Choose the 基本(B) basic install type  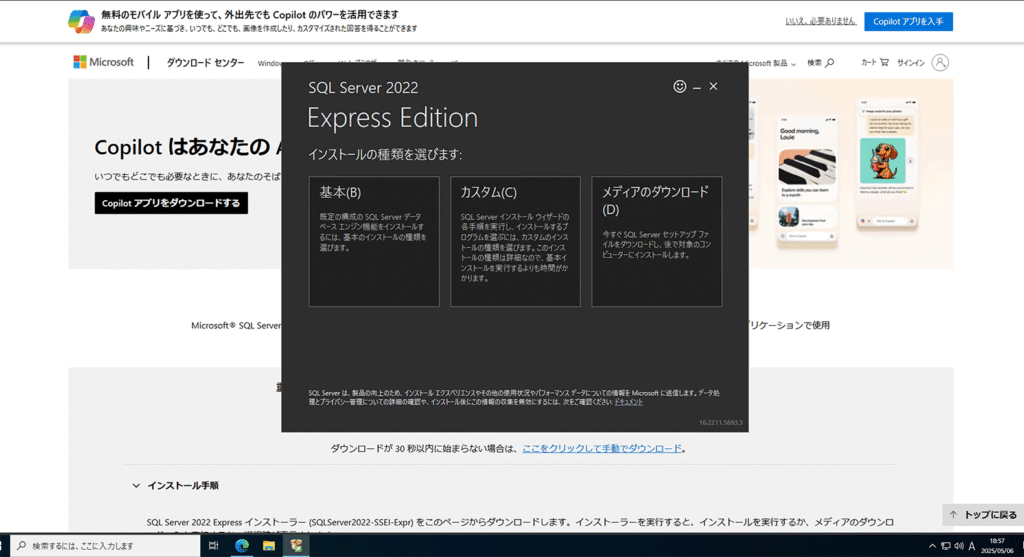[374, 241]
